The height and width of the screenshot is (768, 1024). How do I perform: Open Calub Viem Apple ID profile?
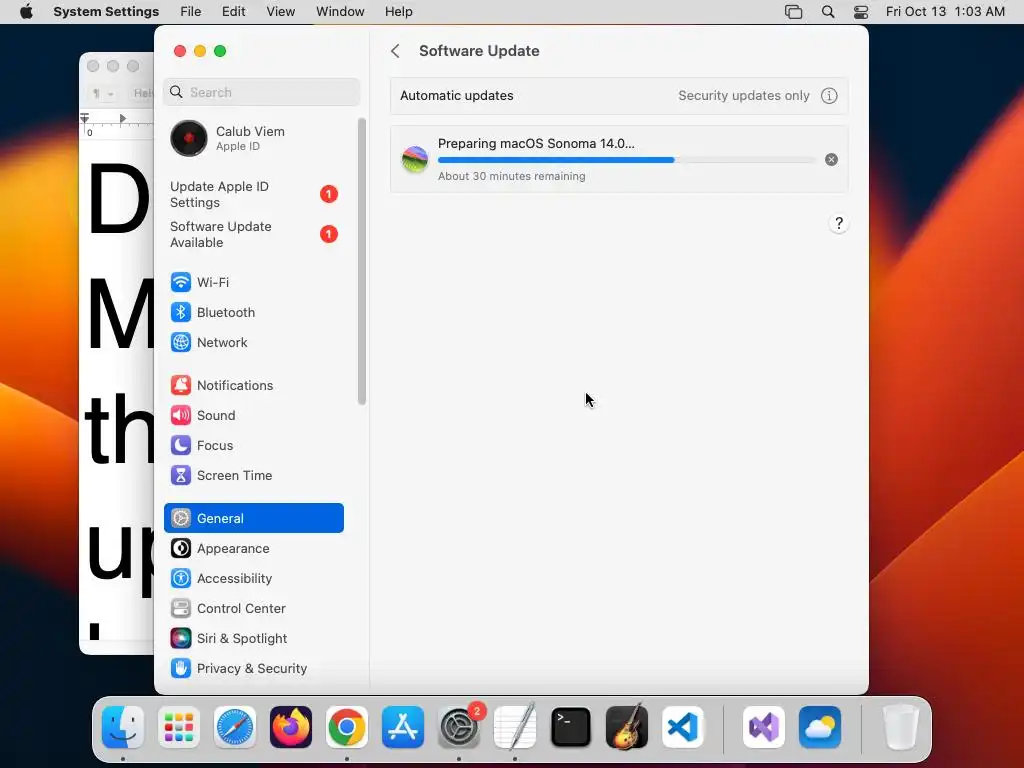(253, 138)
